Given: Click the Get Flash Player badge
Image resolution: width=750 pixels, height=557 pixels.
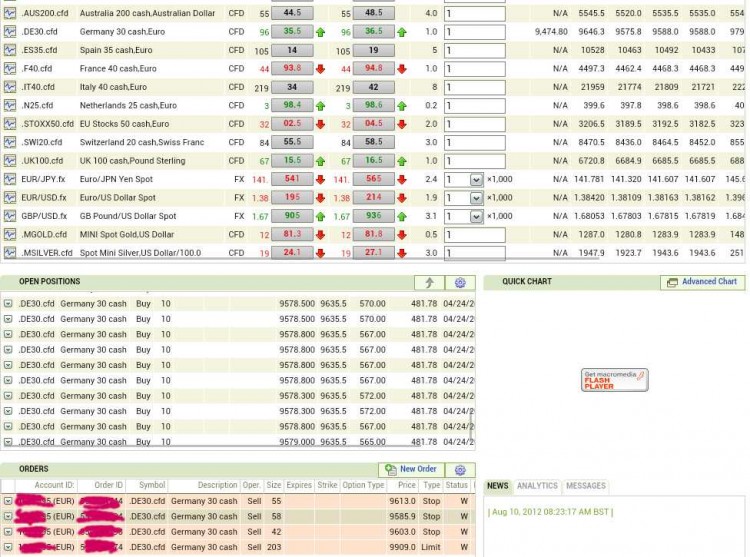Looking at the screenshot, I should coord(615,380).
